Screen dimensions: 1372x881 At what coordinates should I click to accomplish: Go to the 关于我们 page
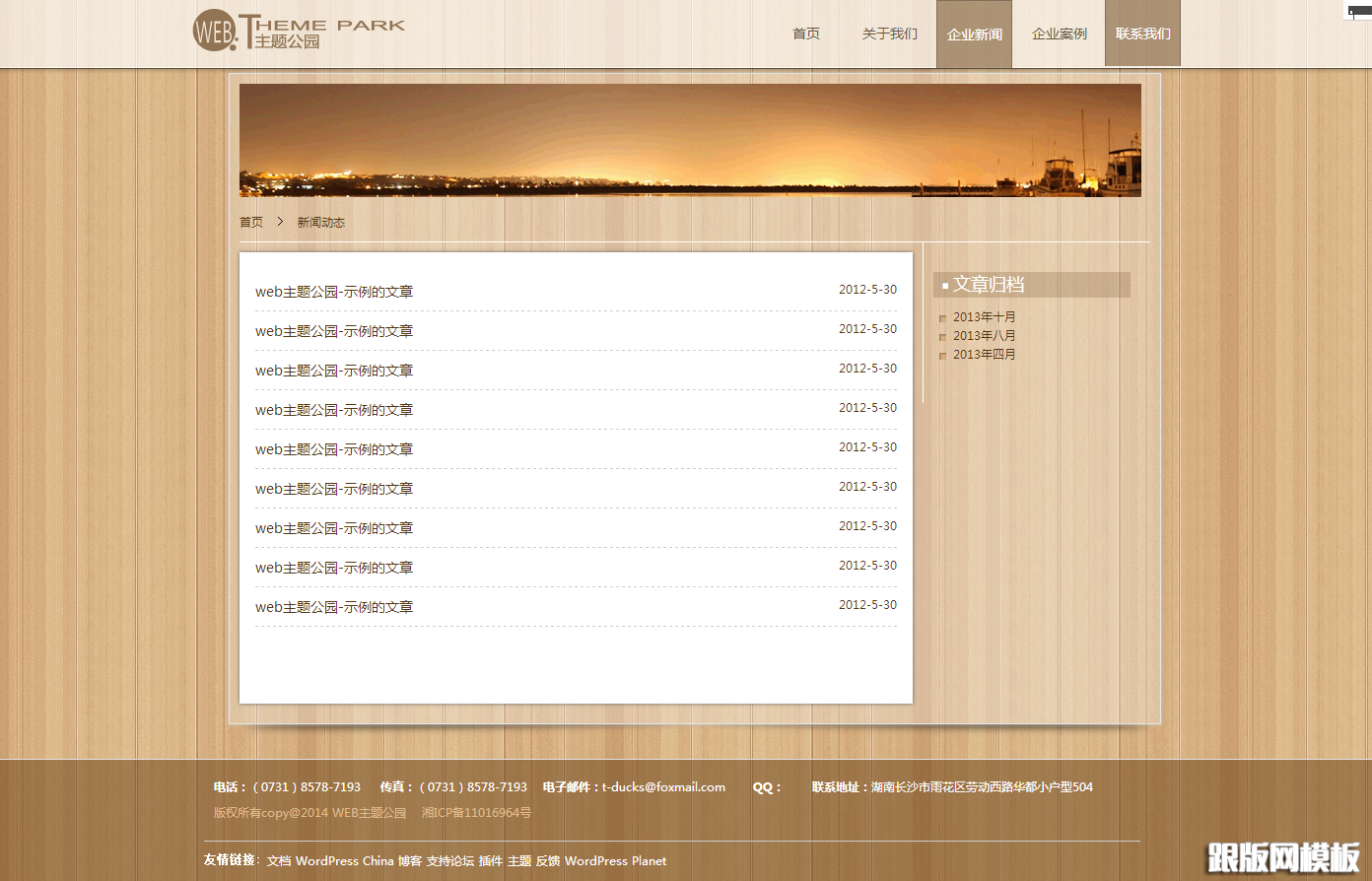(889, 34)
